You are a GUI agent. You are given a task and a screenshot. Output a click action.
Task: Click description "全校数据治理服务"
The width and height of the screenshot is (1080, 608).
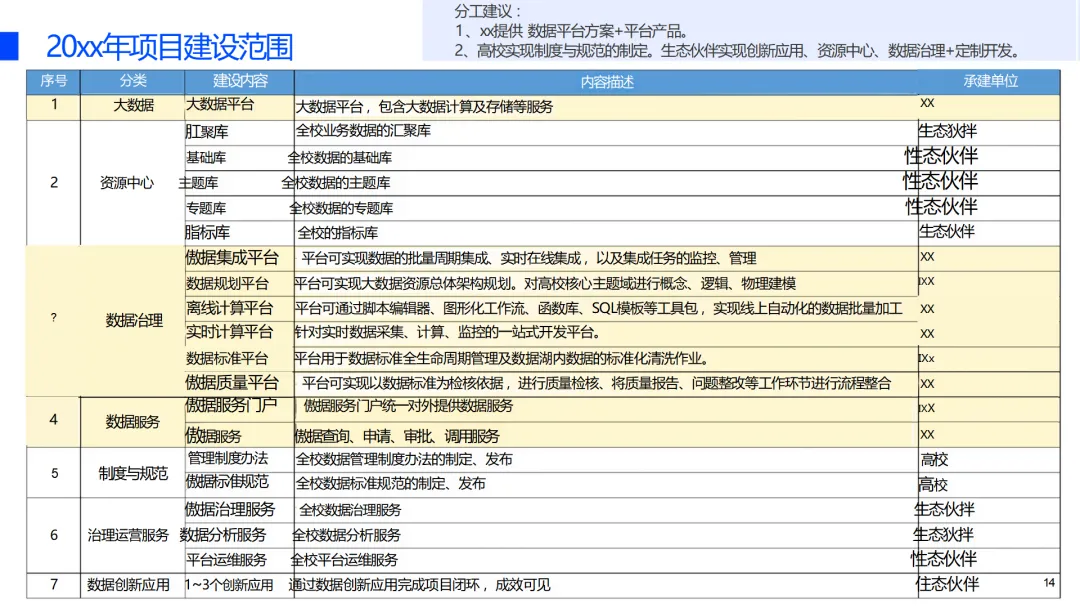point(350,510)
